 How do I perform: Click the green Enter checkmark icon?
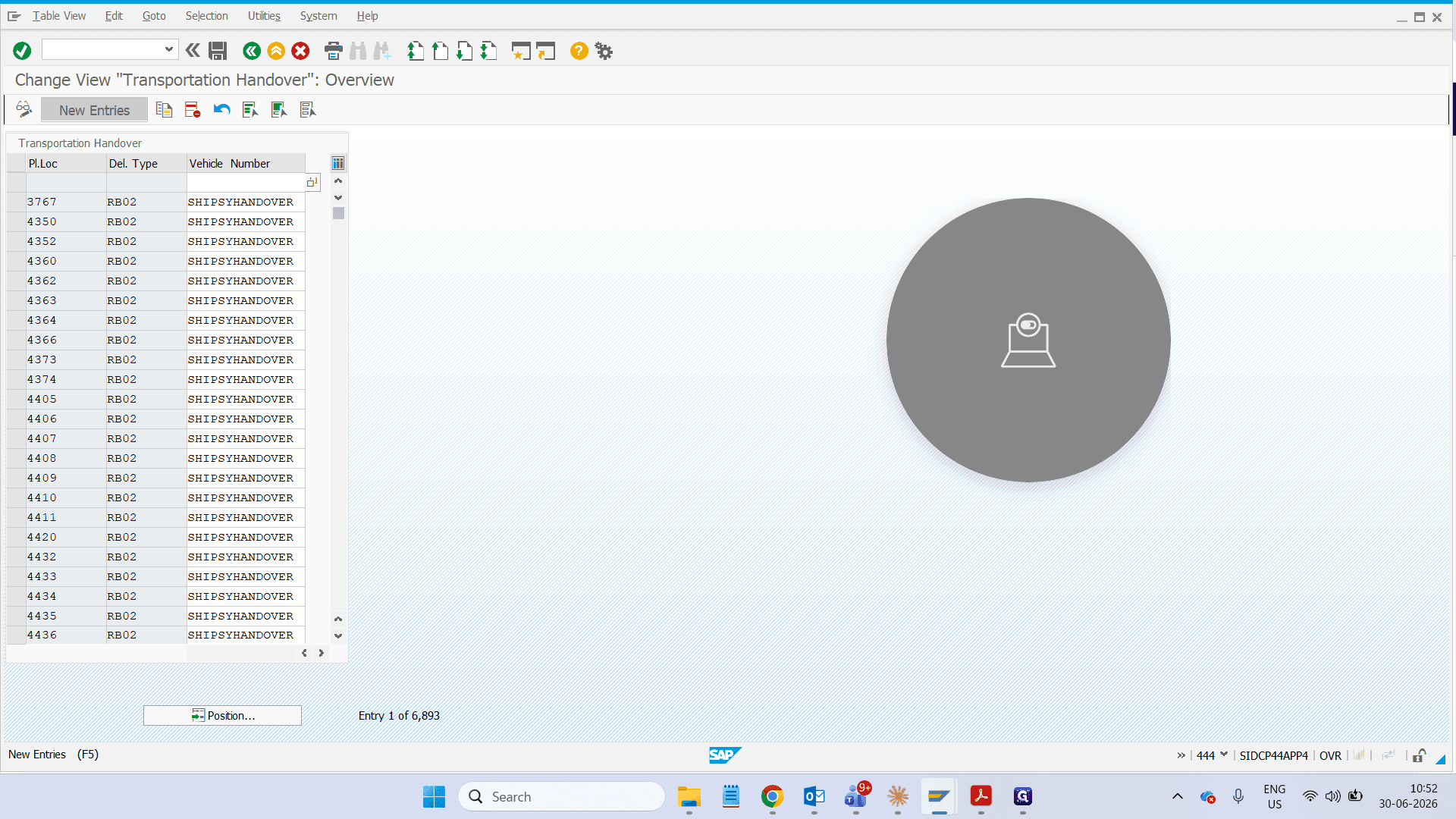22,51
